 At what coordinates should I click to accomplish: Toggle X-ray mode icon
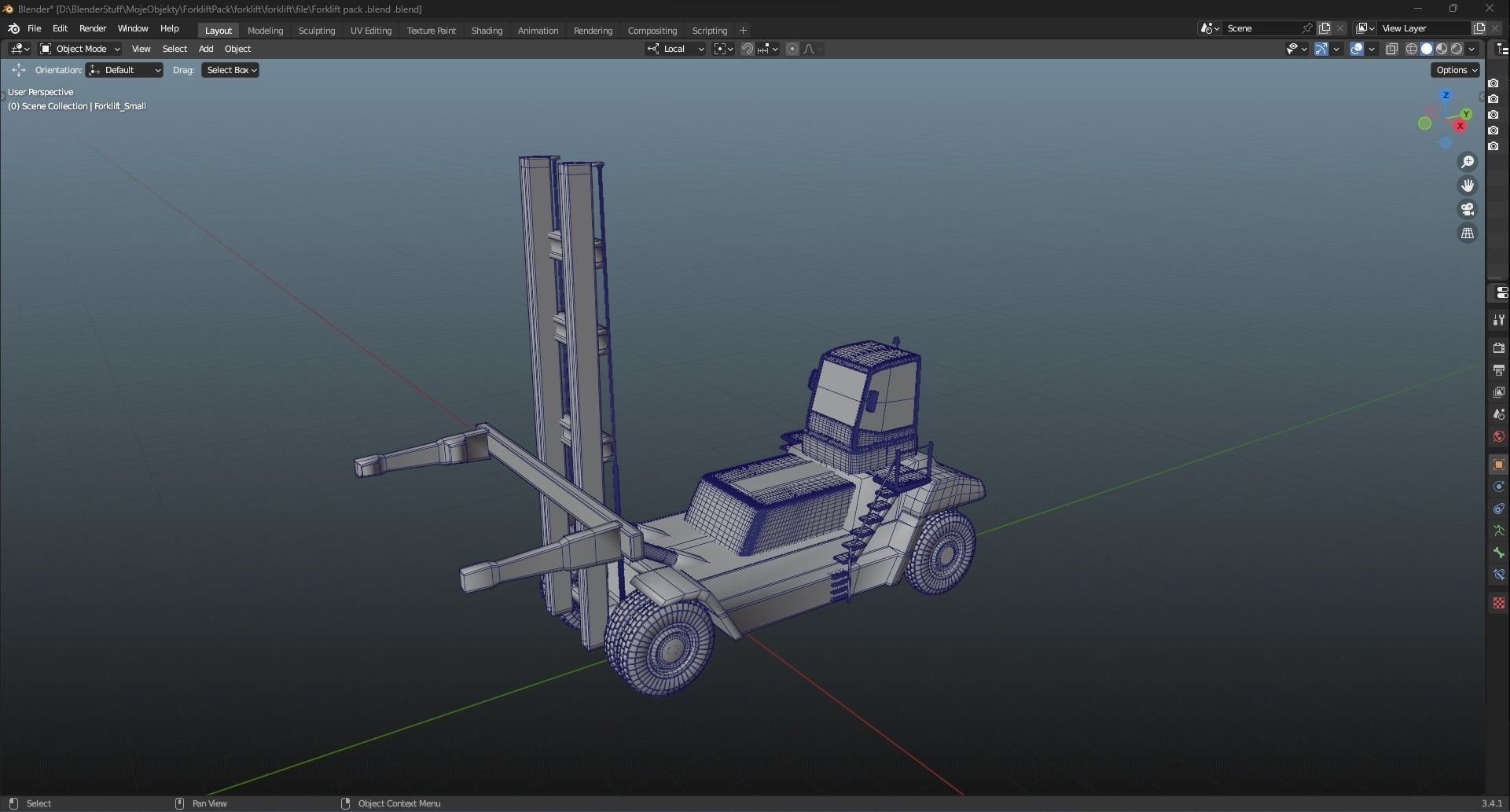(x=1391, y=49)
